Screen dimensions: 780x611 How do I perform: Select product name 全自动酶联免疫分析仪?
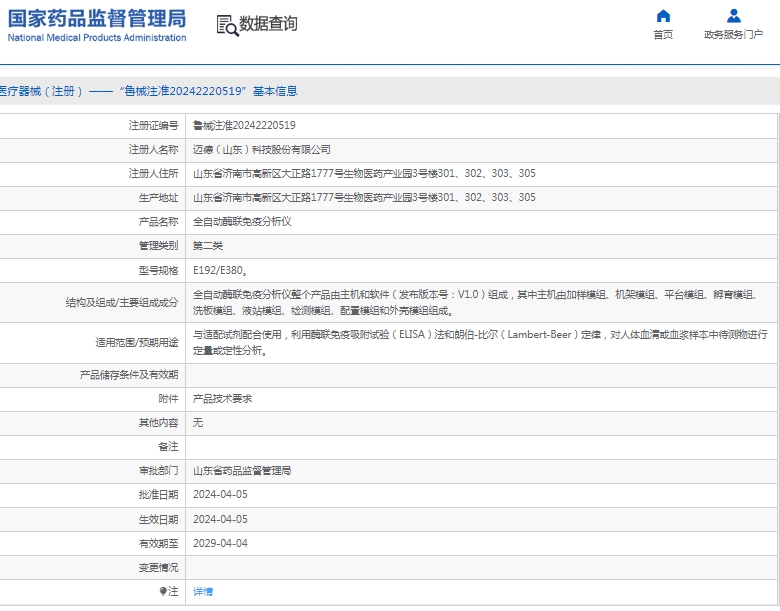click(242, 221)
